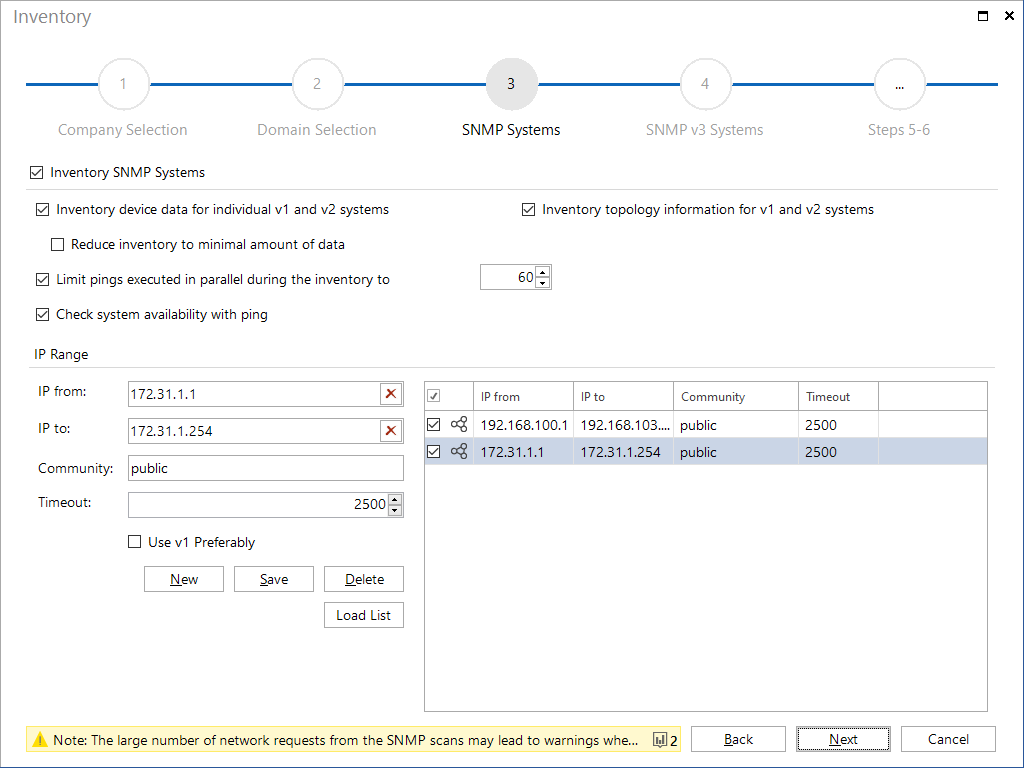The image size is (1024, 768).
Task: Go to step 2 Domain Selection
Action: 317,84
